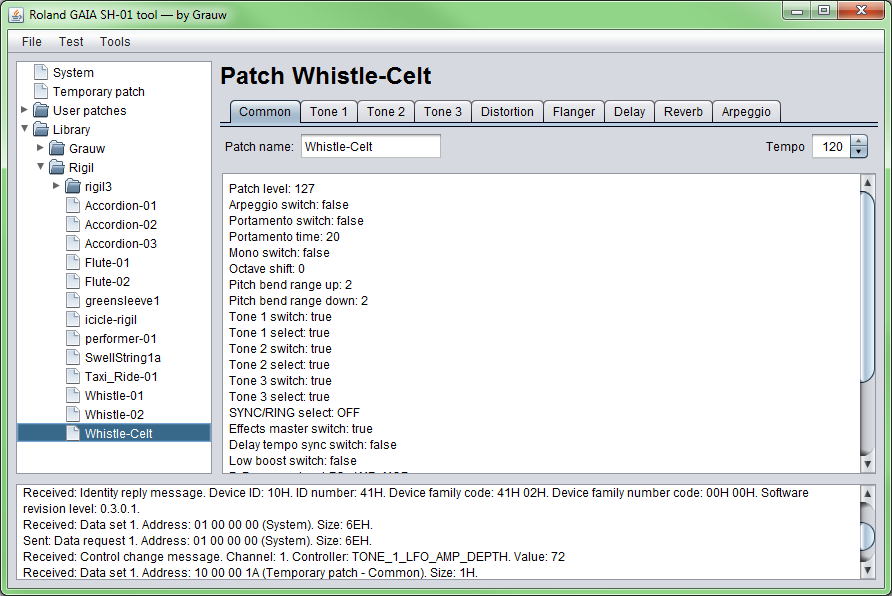The width and height of the screenshot is (892, 596).
Task: Click the log panel scroll-up arrow
Action: click(x=867, y=493)
